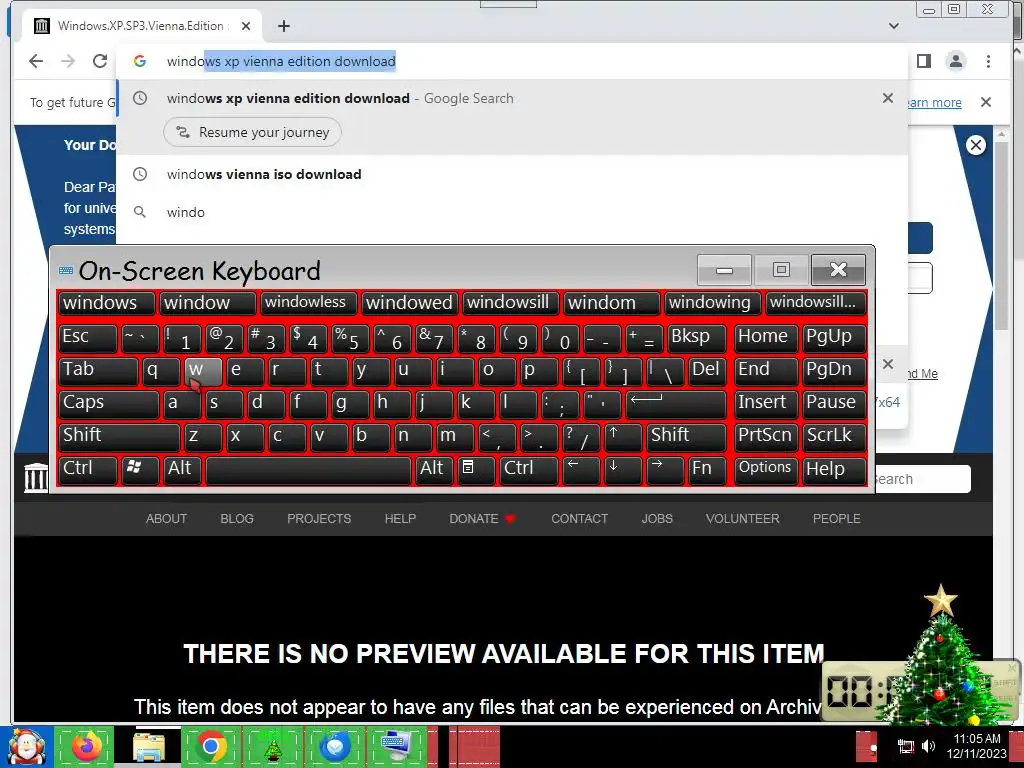The height and width of the screenshot is (768, 1024).
Task: Close the Windows.XP.SP3.Vienna.Edition tab
Action: point(246,26)
